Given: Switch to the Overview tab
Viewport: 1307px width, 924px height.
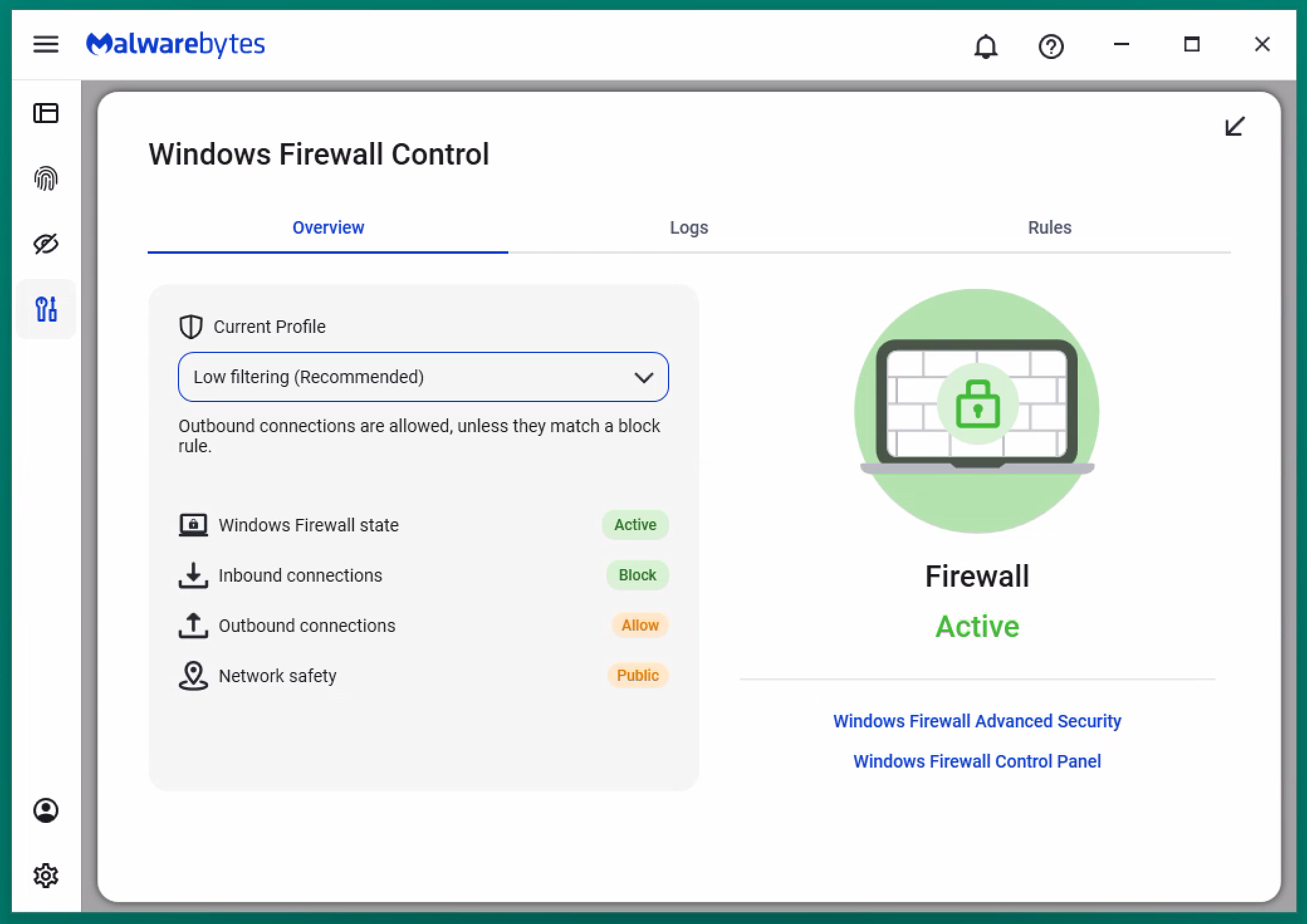Looking at the screenshot, I should 328,227.
